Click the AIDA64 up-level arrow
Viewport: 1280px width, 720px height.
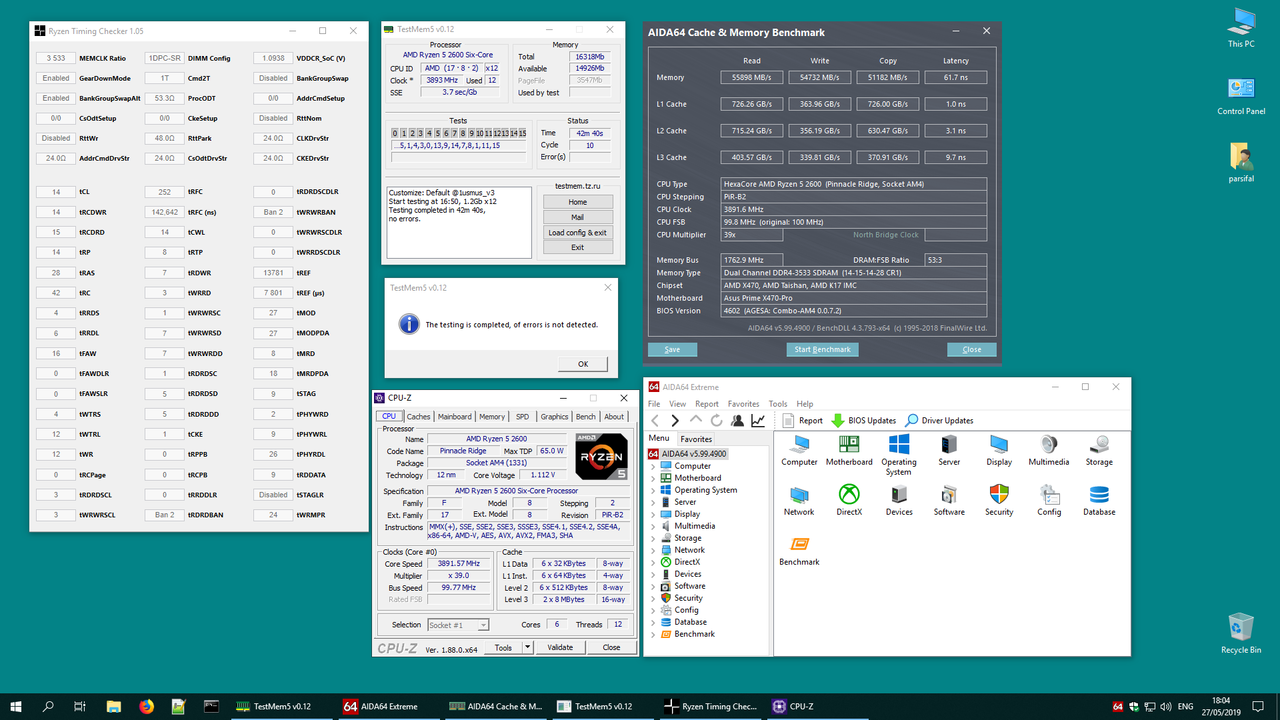pyautogui.click(x=696, y=420)
